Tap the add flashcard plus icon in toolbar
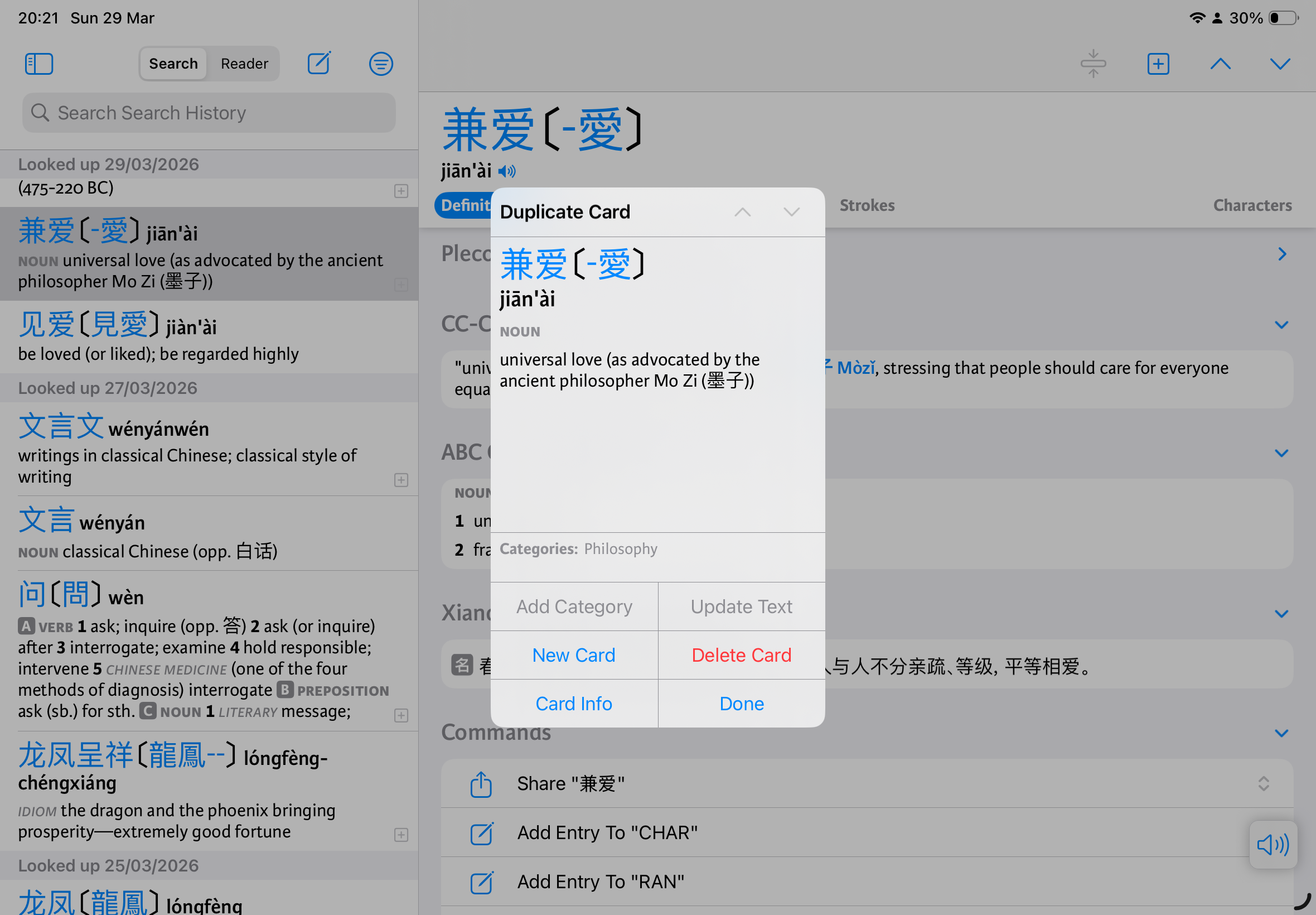1316x915 pixels. (1158, 64)
